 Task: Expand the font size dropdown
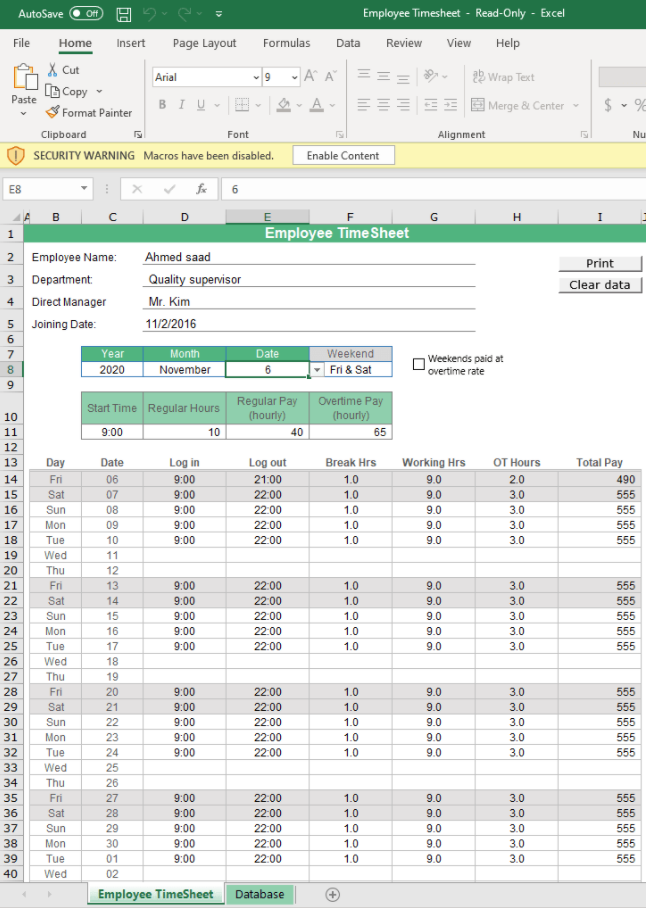(x=294, y=77)
